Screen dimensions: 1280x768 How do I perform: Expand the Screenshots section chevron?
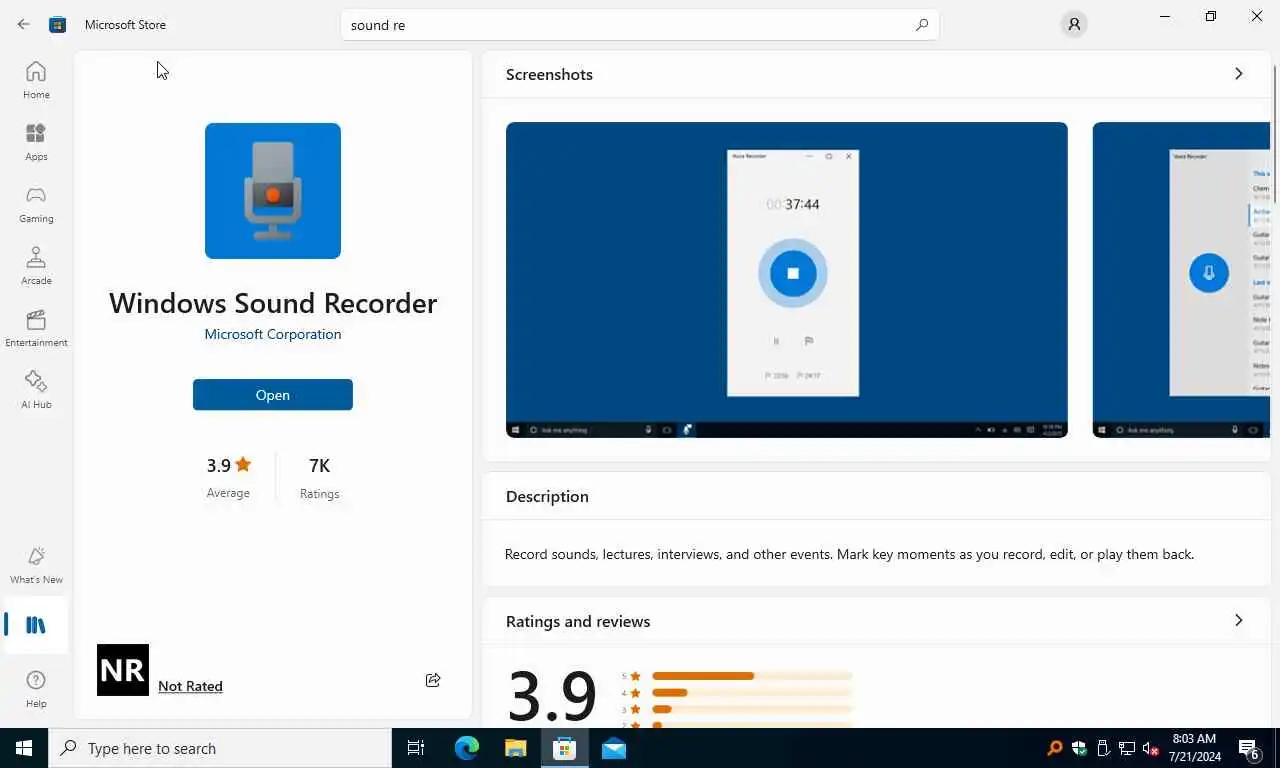(1238, 74)
